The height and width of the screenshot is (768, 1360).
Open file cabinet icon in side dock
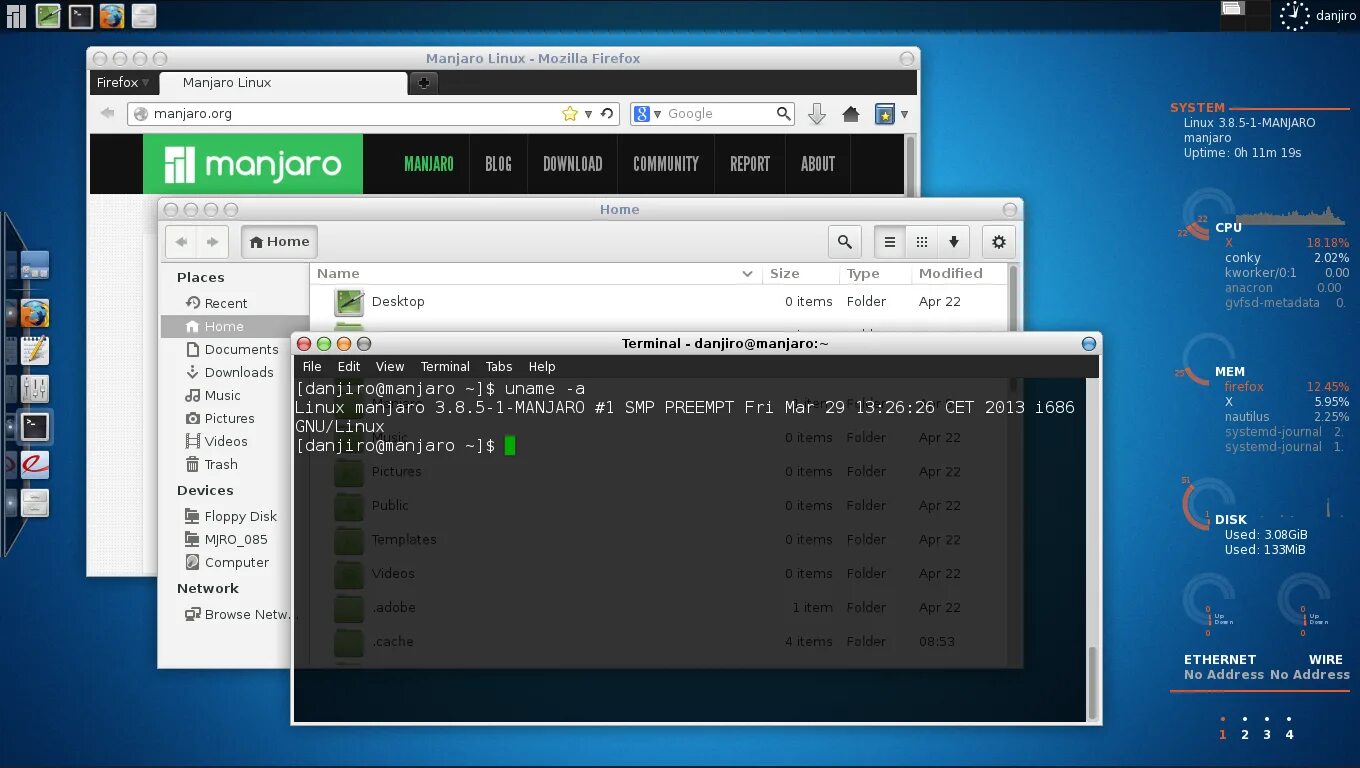click(35, 502)
